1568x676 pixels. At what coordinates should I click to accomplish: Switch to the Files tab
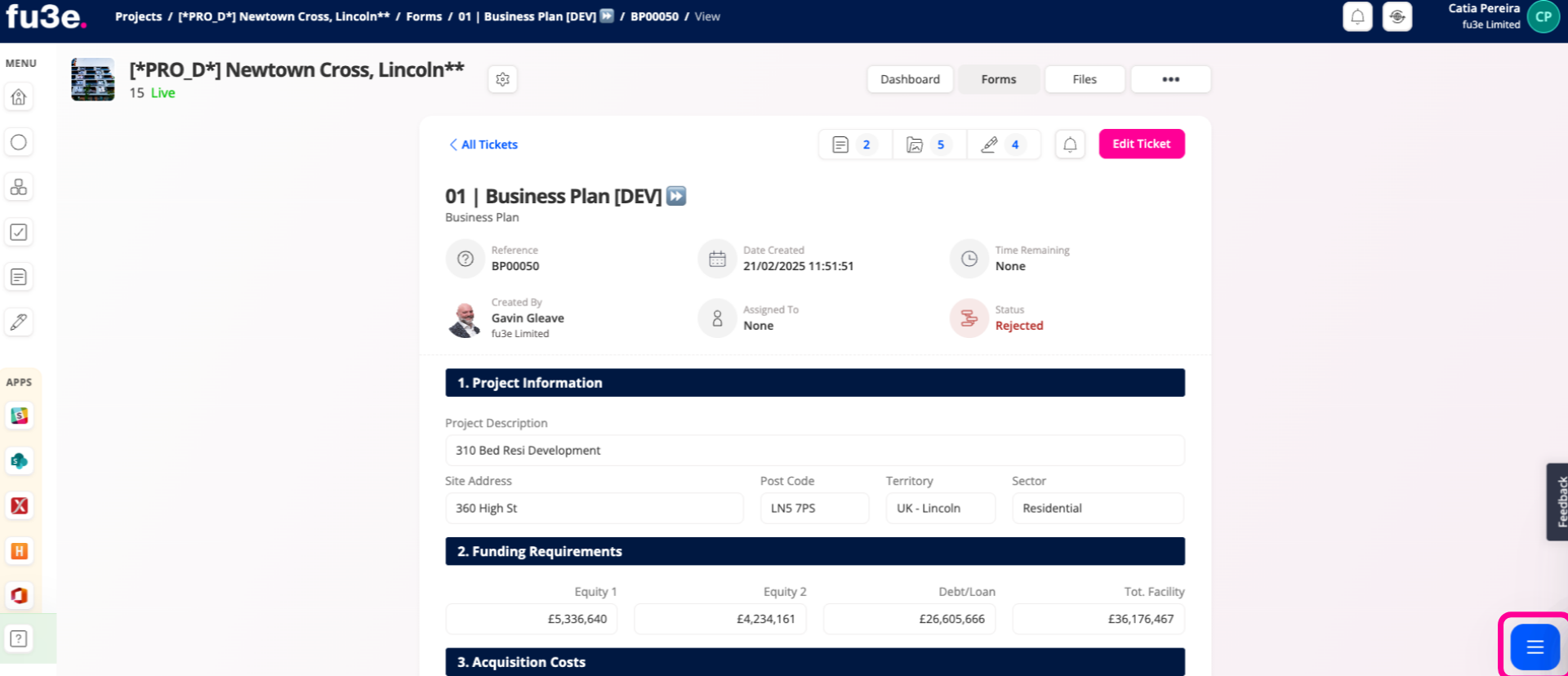(x=1085, y=79)
